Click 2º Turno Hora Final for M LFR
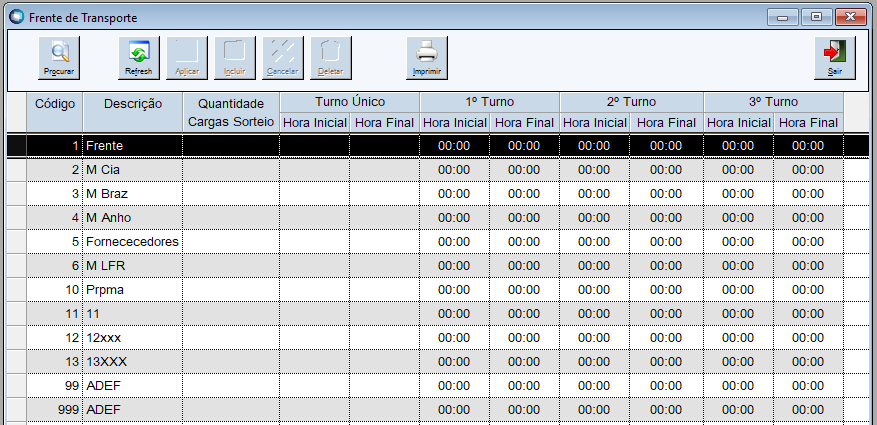Screen dimensions: 877x425 tap(666, 266)
